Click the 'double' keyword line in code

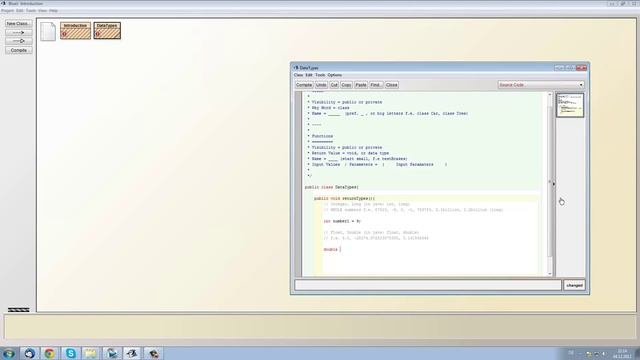331,249
